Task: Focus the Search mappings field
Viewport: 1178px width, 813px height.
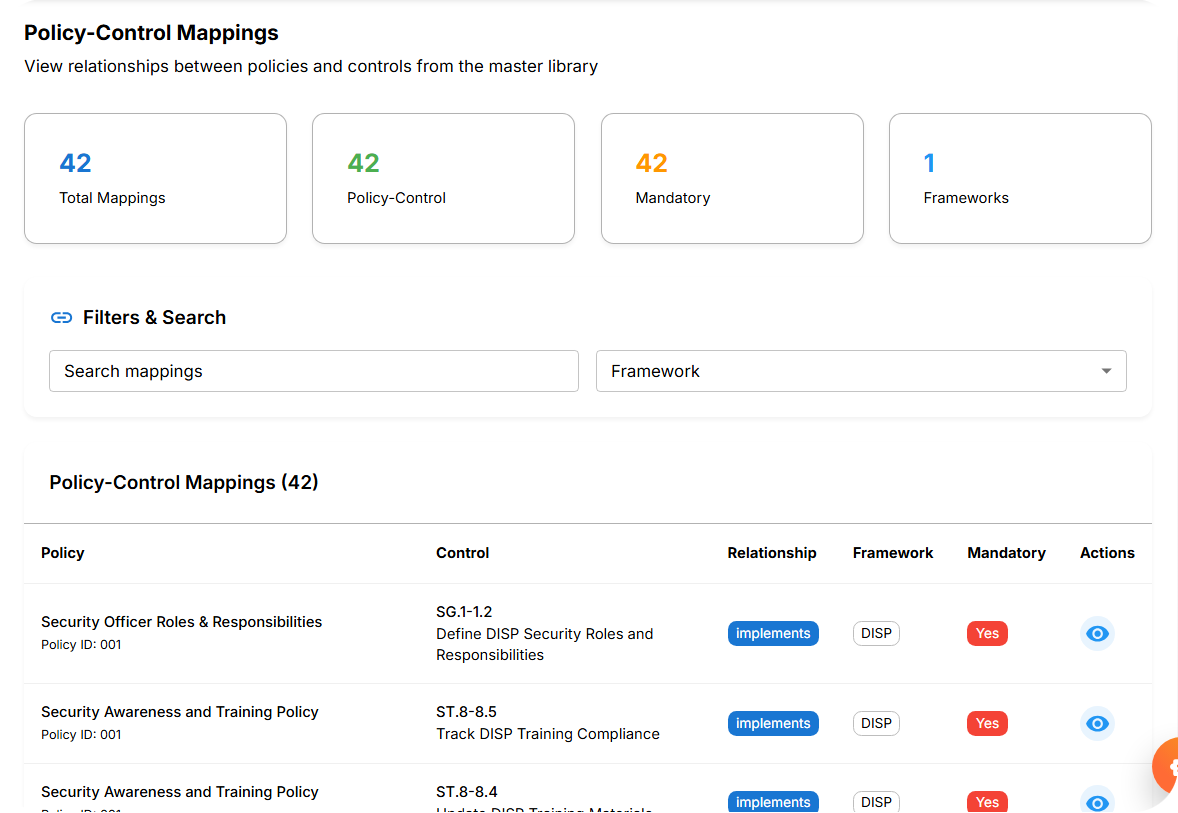Action: 313,371
